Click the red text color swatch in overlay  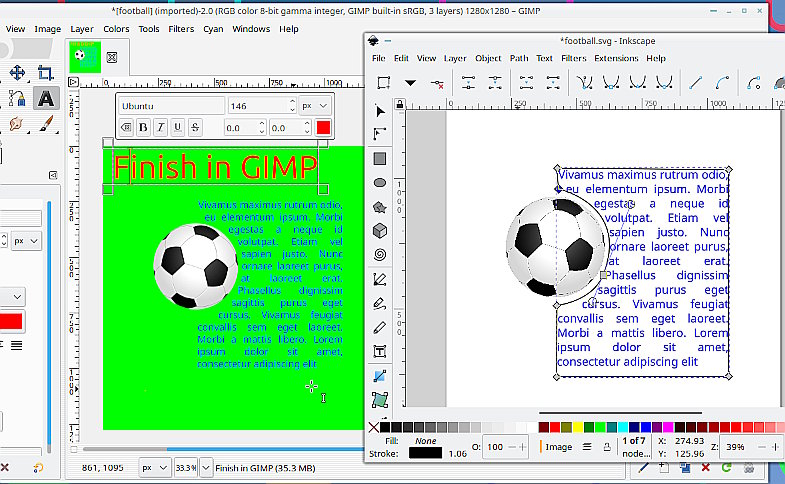pos(323,128)
